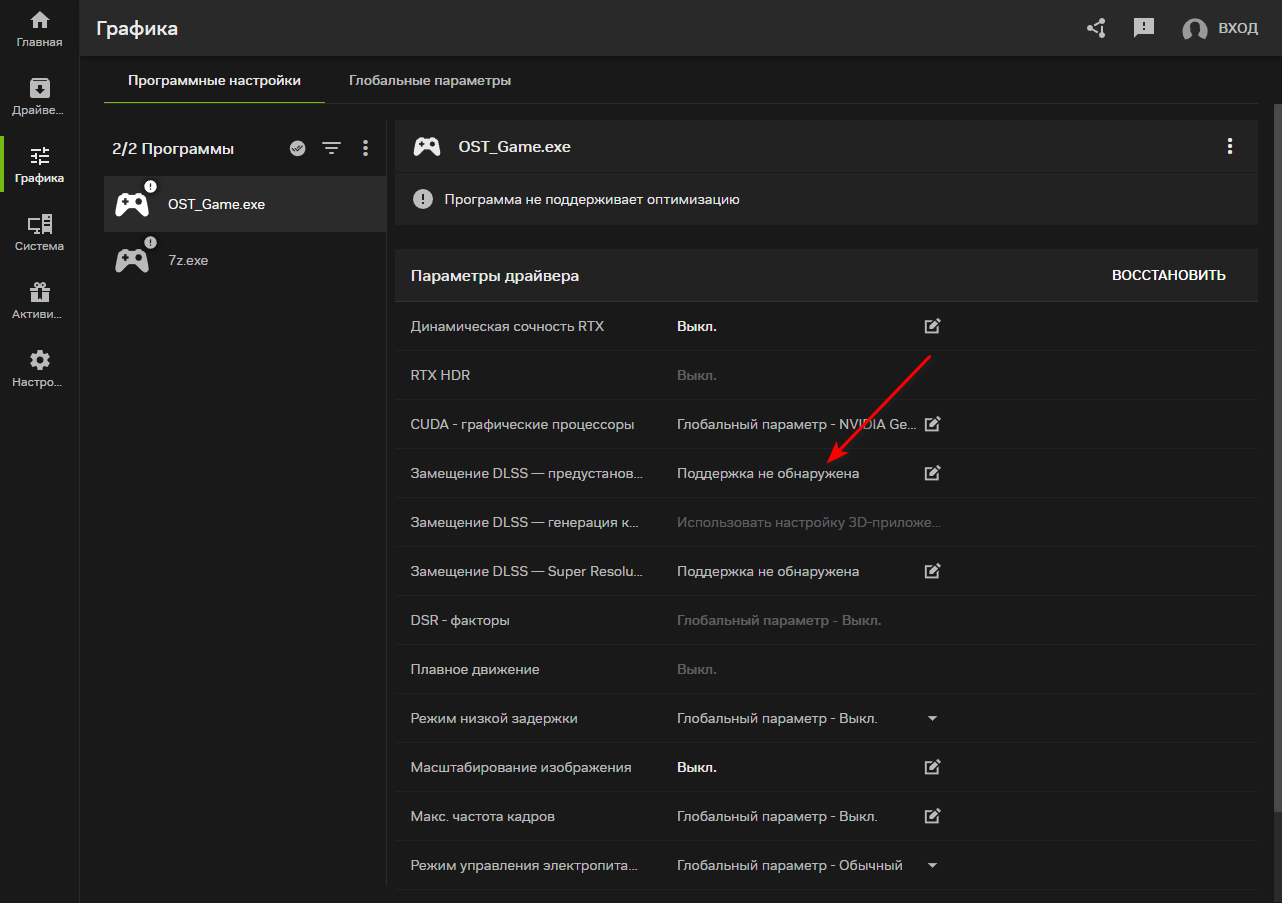Open the feedback notification icon
The height and width of the screenshot is (903, 1282).
(1144, 28)
